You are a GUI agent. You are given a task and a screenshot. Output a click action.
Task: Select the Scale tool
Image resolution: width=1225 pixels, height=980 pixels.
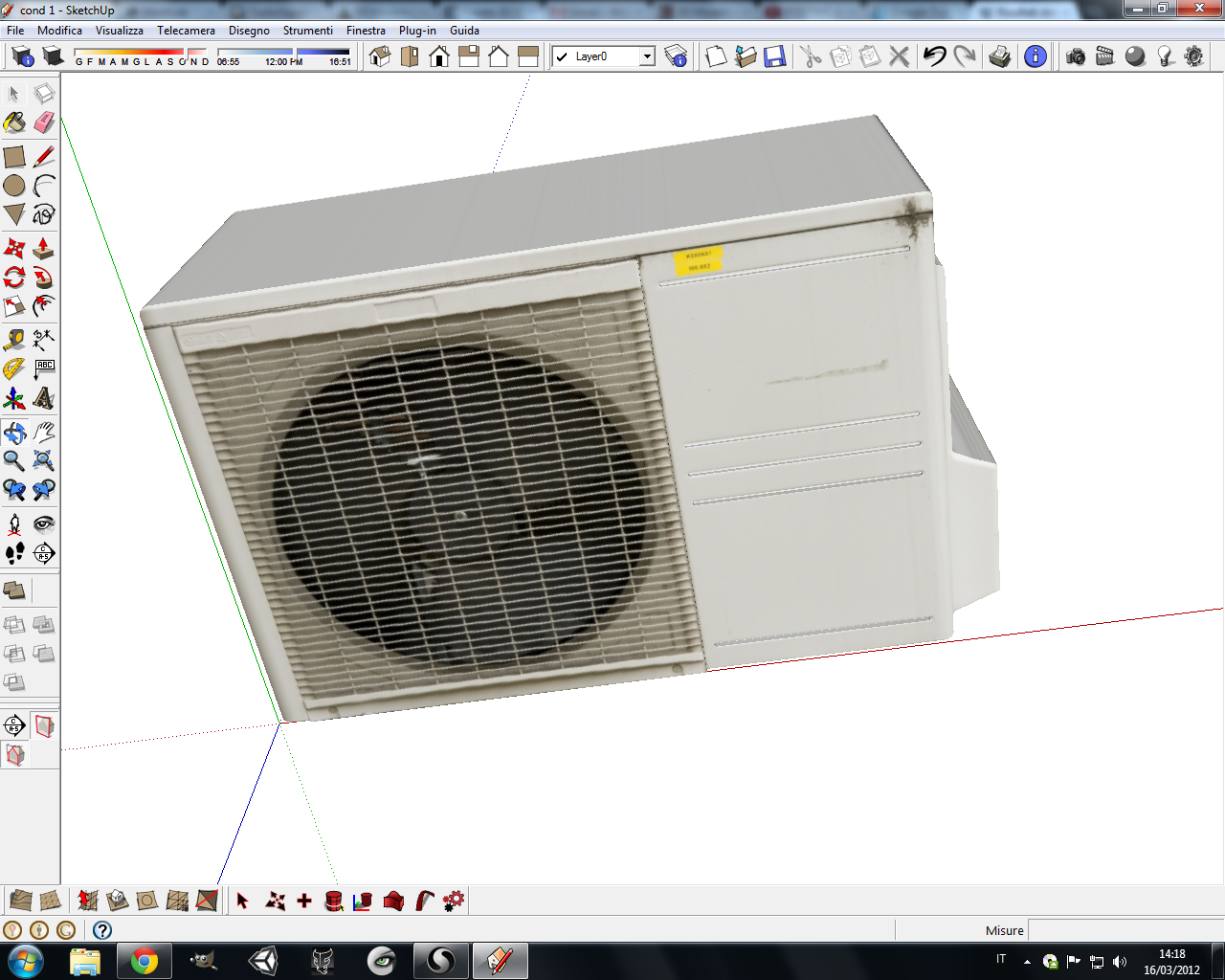click(x=14, y=306)
